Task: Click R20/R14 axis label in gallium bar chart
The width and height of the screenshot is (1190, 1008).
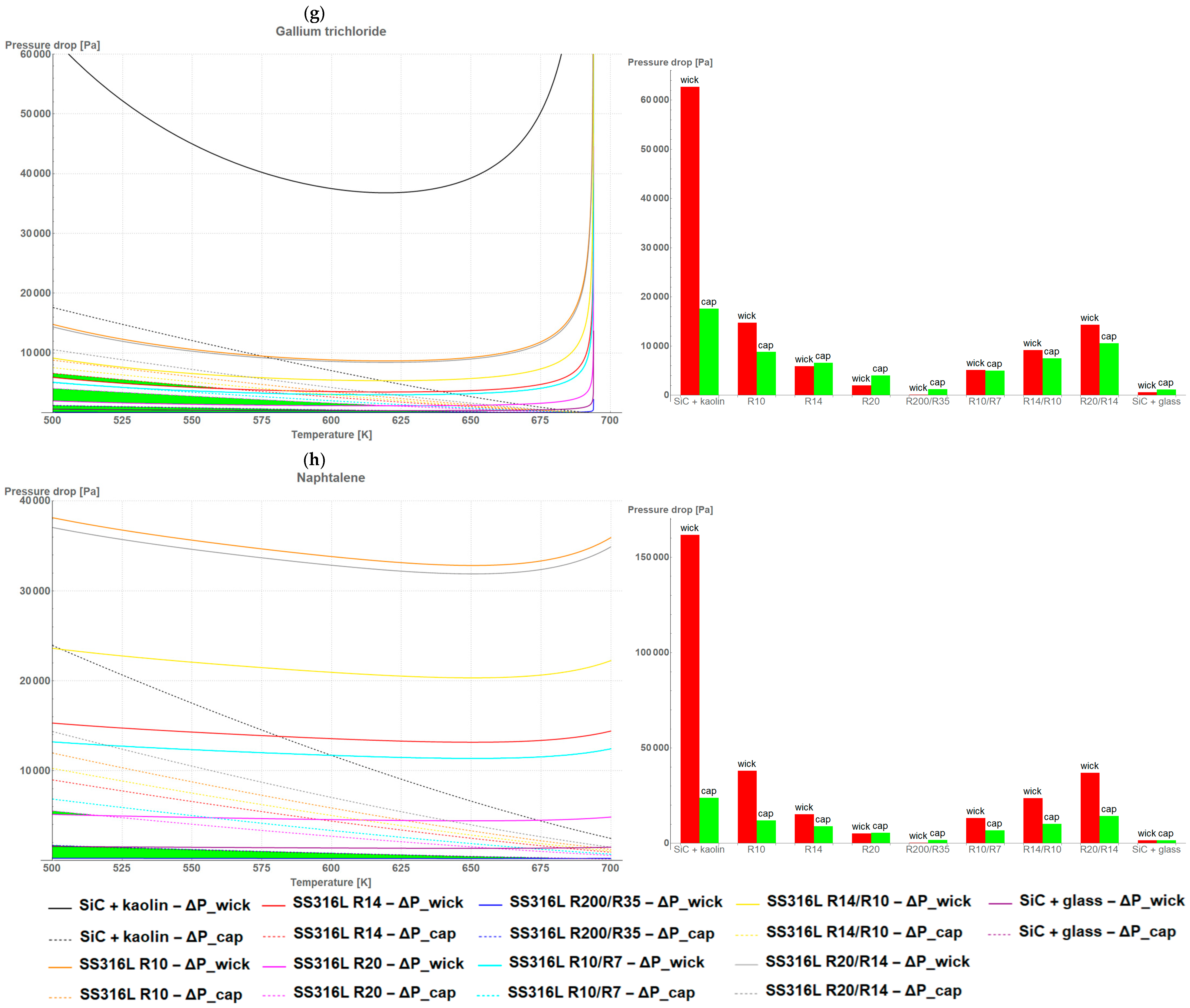Action: click(1099, 401)
